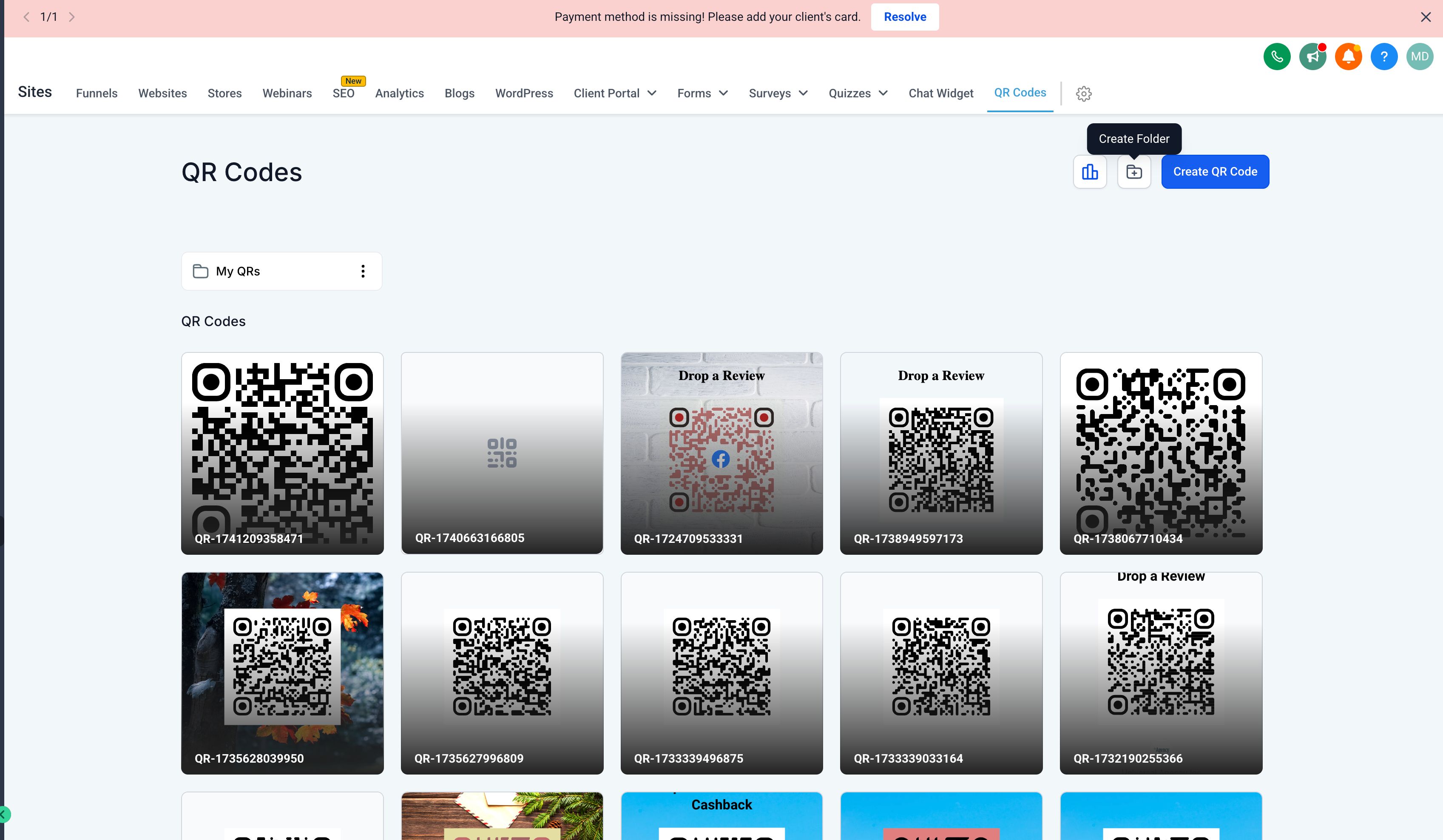The width and height of the screenshot is (1443, 840).
Task: Open the orange notifications bell
Action: (x=1348, y=57)
